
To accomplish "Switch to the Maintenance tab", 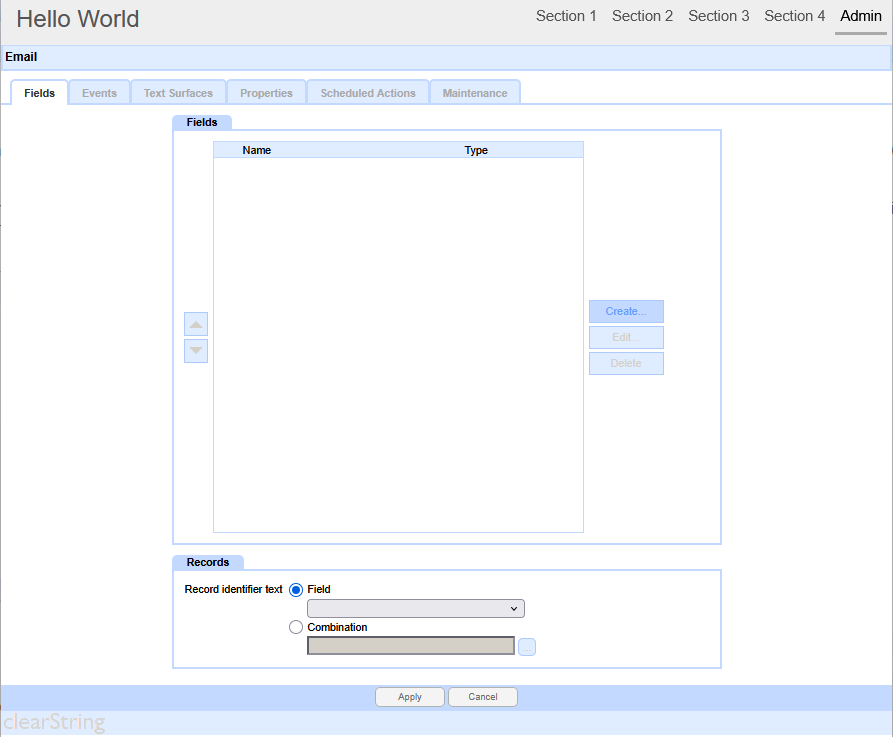I will (475, 93).
